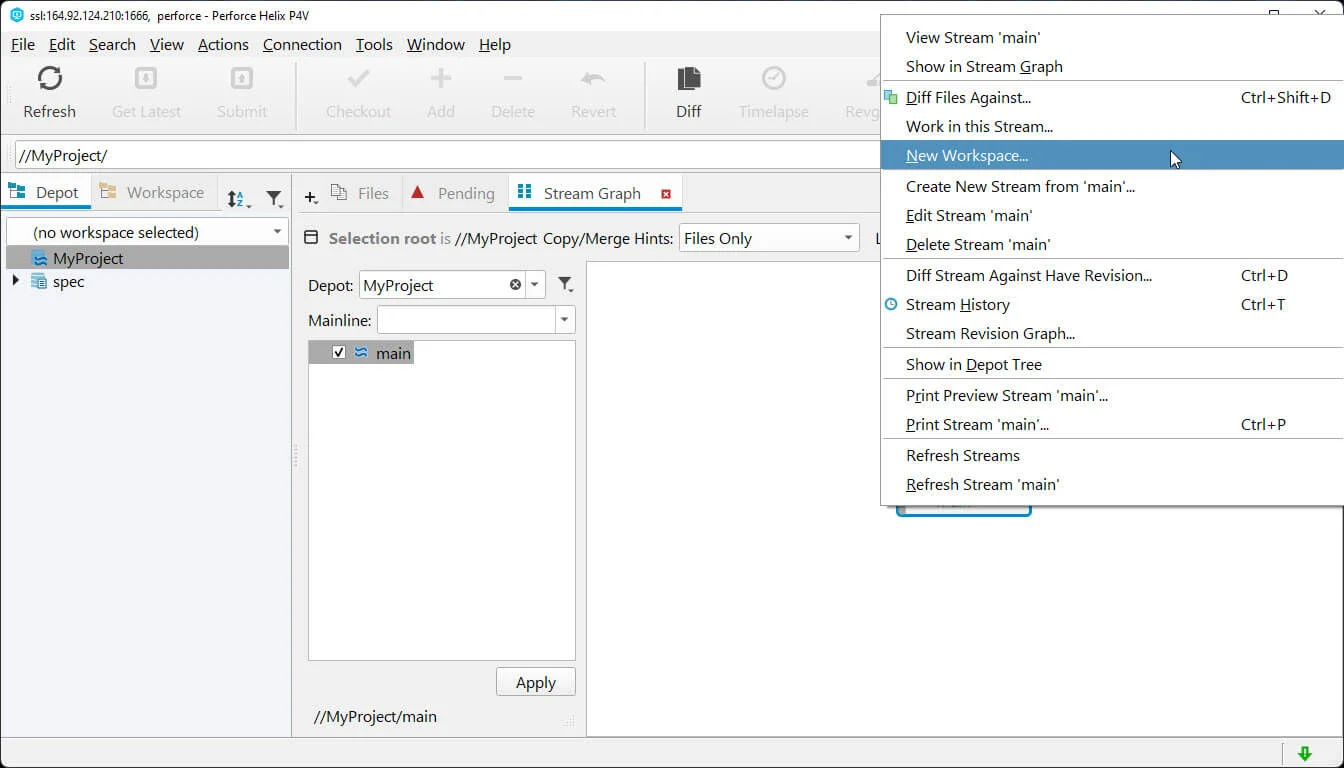Click the green arrow in status bar
The height and width of the screenshot is (768, 1344).
click(1304, 753)
